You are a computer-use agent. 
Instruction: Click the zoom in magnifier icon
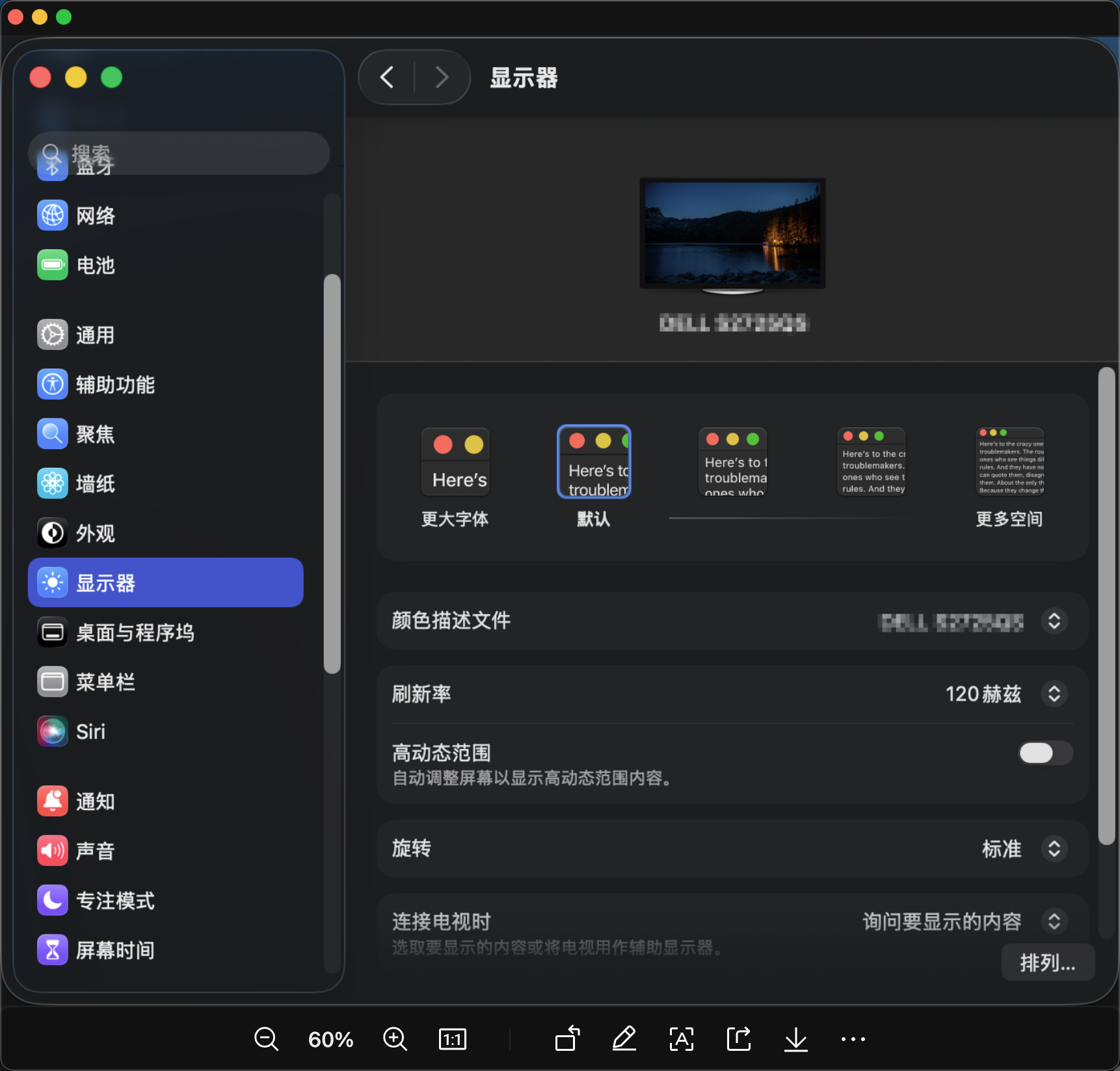(395, 1039)
